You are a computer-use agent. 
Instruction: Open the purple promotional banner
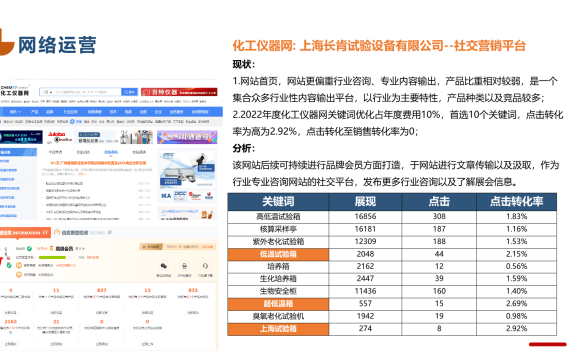click(187, 137)
